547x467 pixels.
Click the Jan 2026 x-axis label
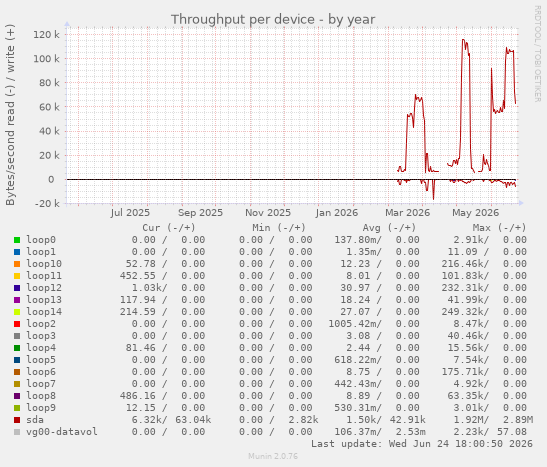[337, 213]
